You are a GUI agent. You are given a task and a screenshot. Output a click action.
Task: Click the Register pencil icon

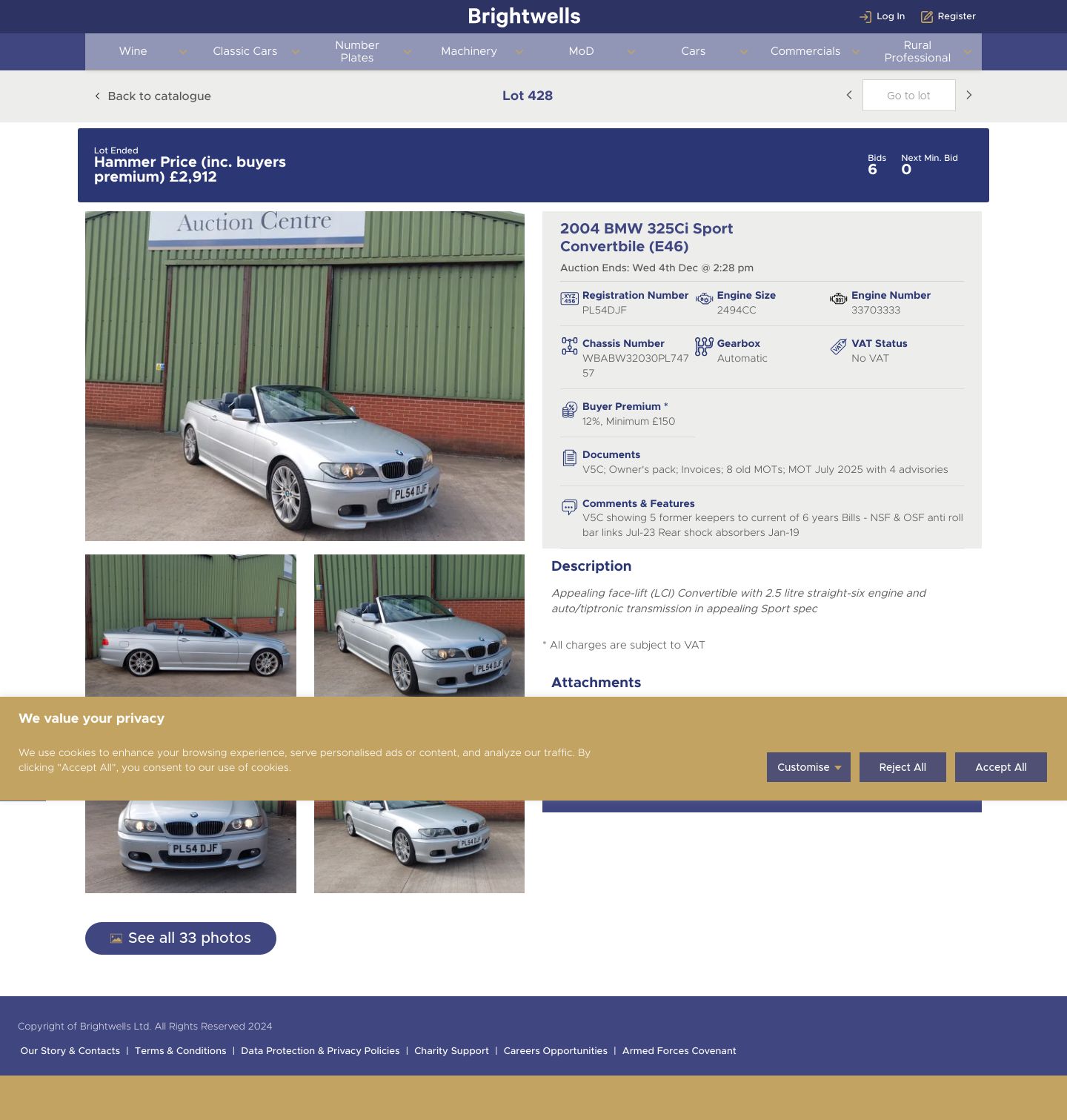click(927, 16)
